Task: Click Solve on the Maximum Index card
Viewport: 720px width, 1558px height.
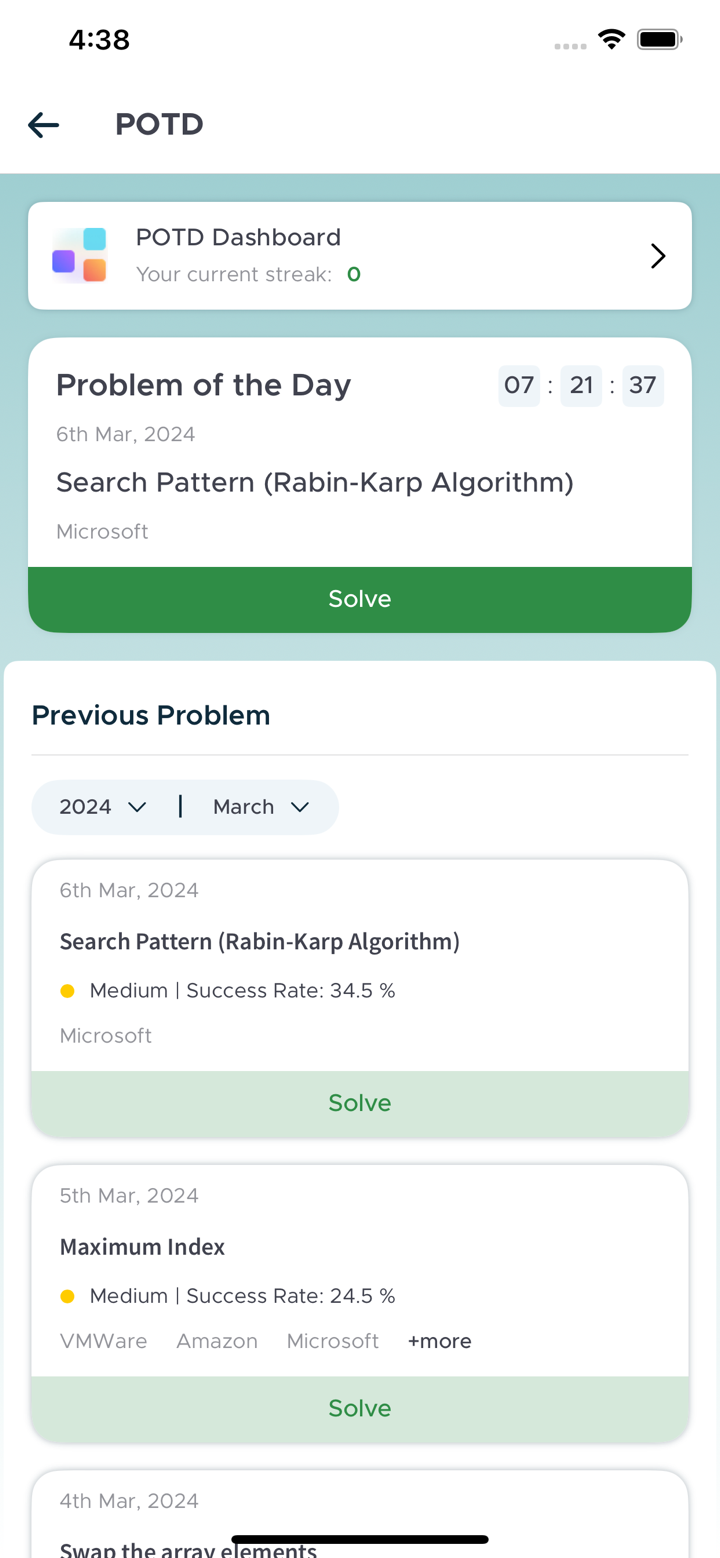Action: coord(360,1407)
